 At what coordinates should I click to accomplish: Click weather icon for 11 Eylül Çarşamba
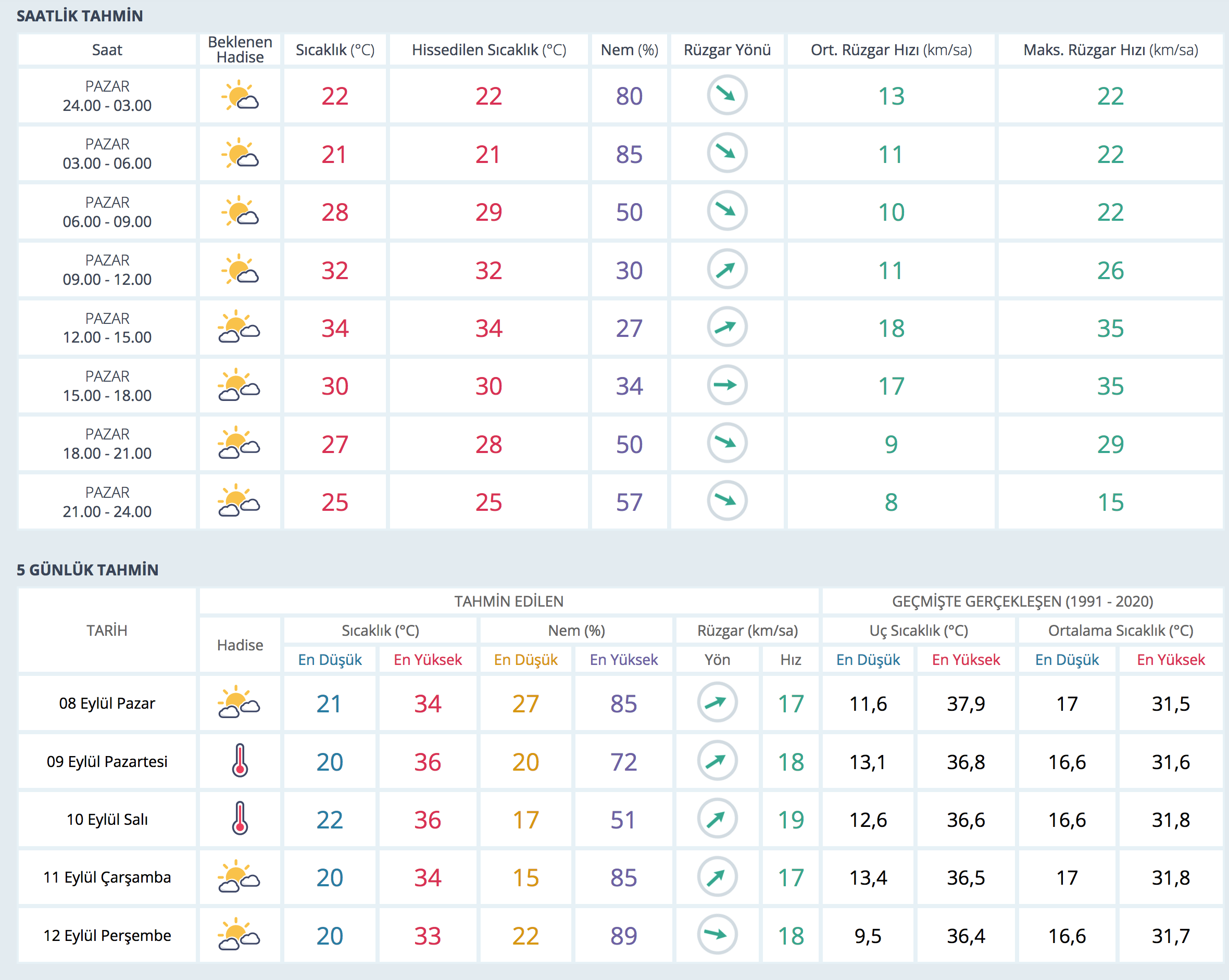click(x=240, y=877)
